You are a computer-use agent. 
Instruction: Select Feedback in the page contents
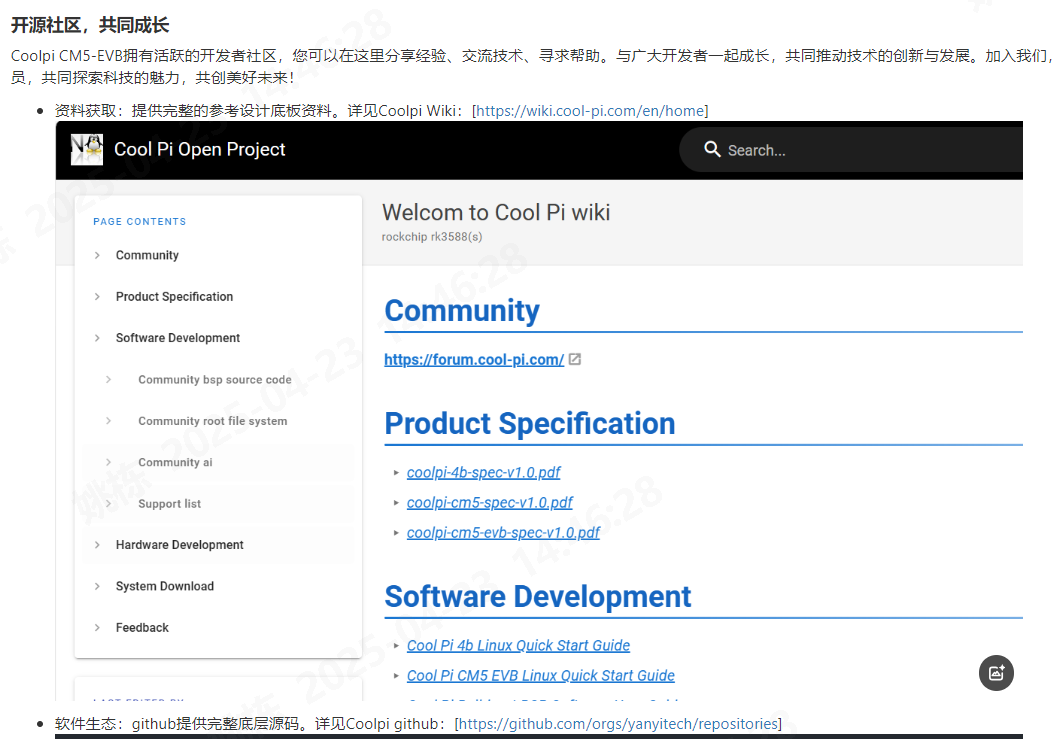click(x=142, y=628)
